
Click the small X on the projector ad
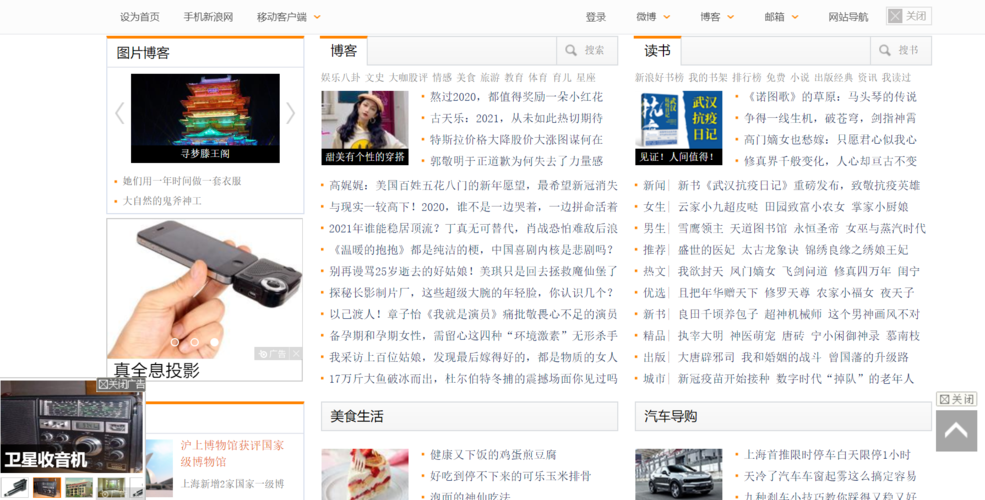[x=296, y=354]
